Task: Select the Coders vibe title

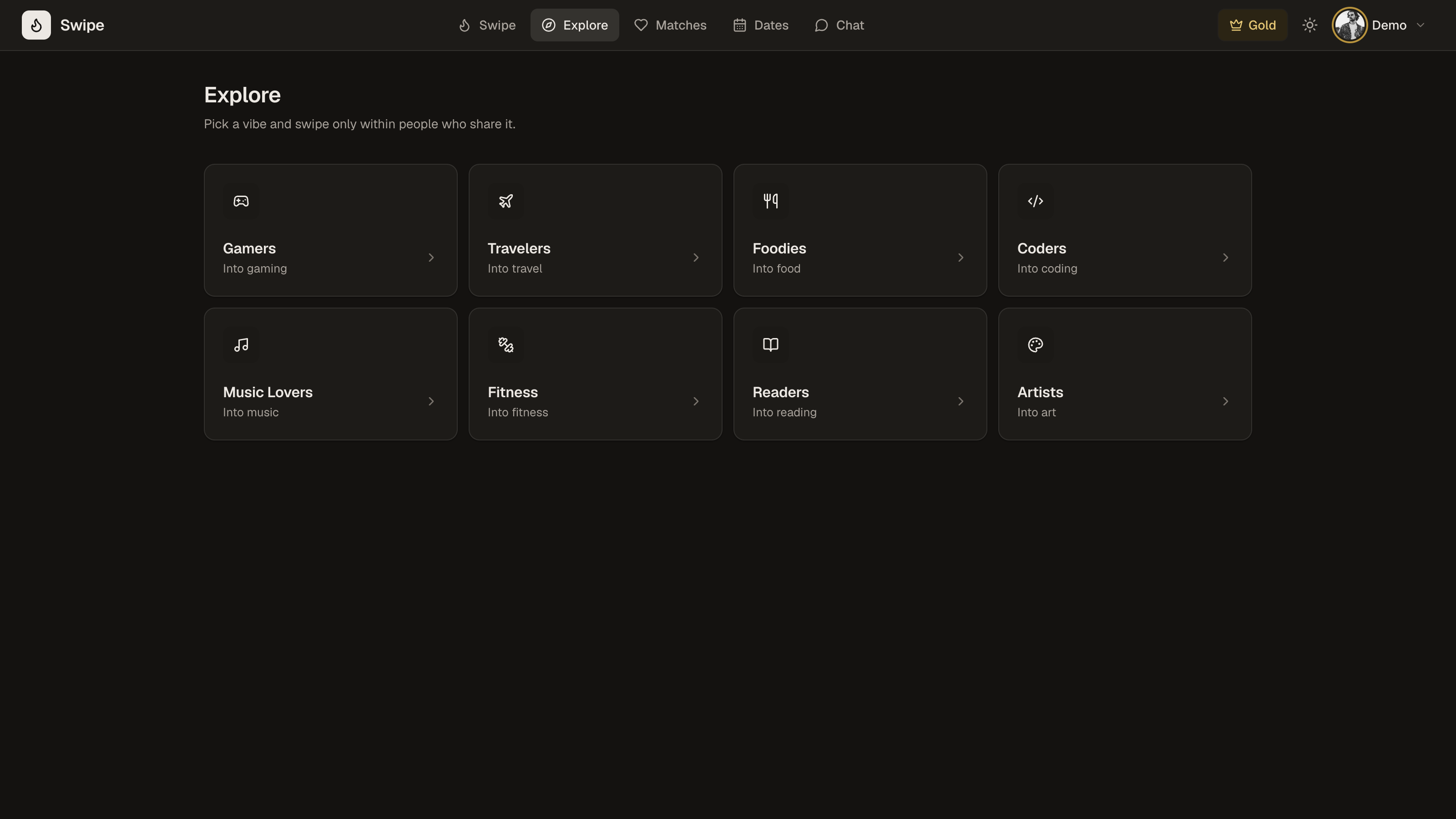Action: [1041, 249]
